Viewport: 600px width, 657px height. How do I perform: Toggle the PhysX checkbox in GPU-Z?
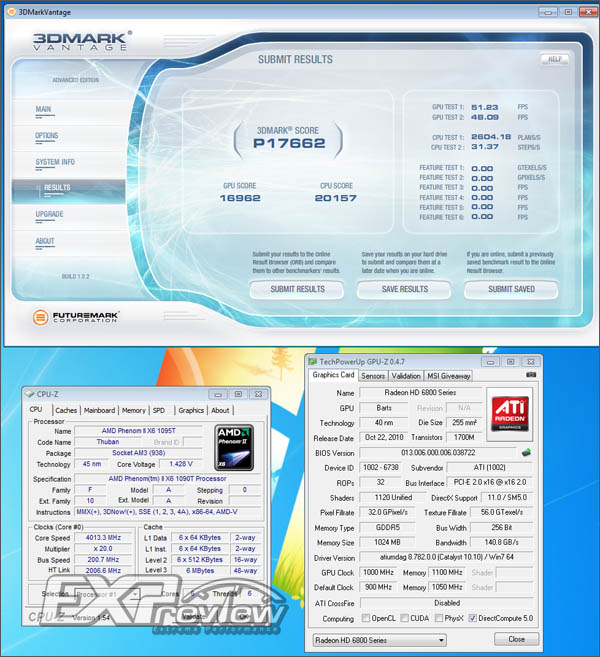coord(439,618)
